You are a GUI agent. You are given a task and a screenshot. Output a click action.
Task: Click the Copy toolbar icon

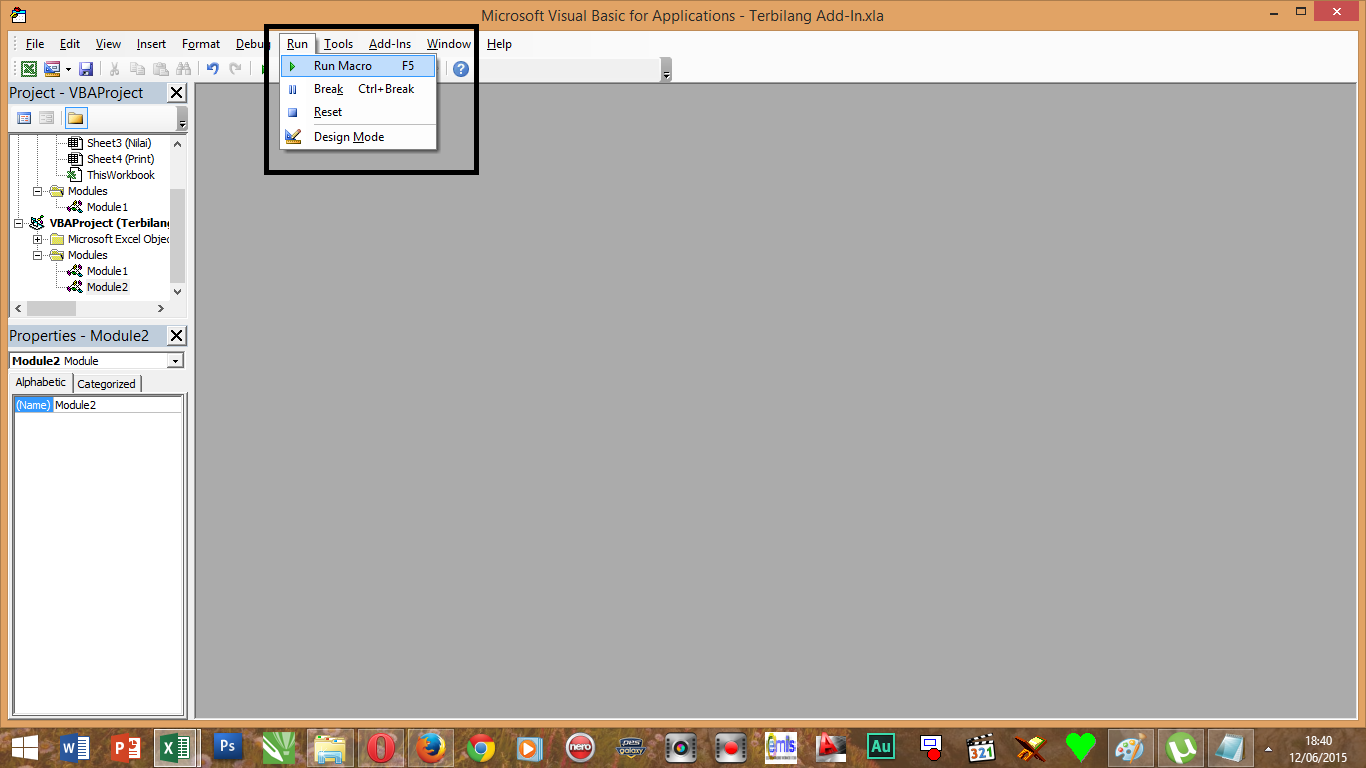coord(137,69)
